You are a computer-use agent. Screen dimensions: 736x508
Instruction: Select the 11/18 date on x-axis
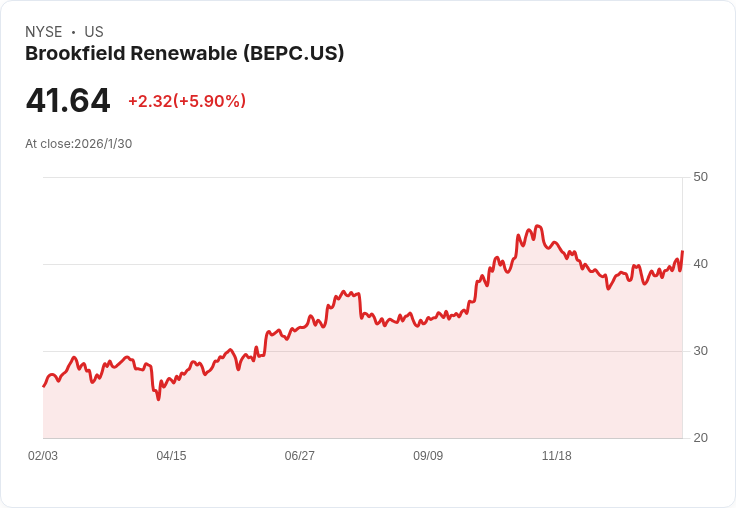coord(557,456)
